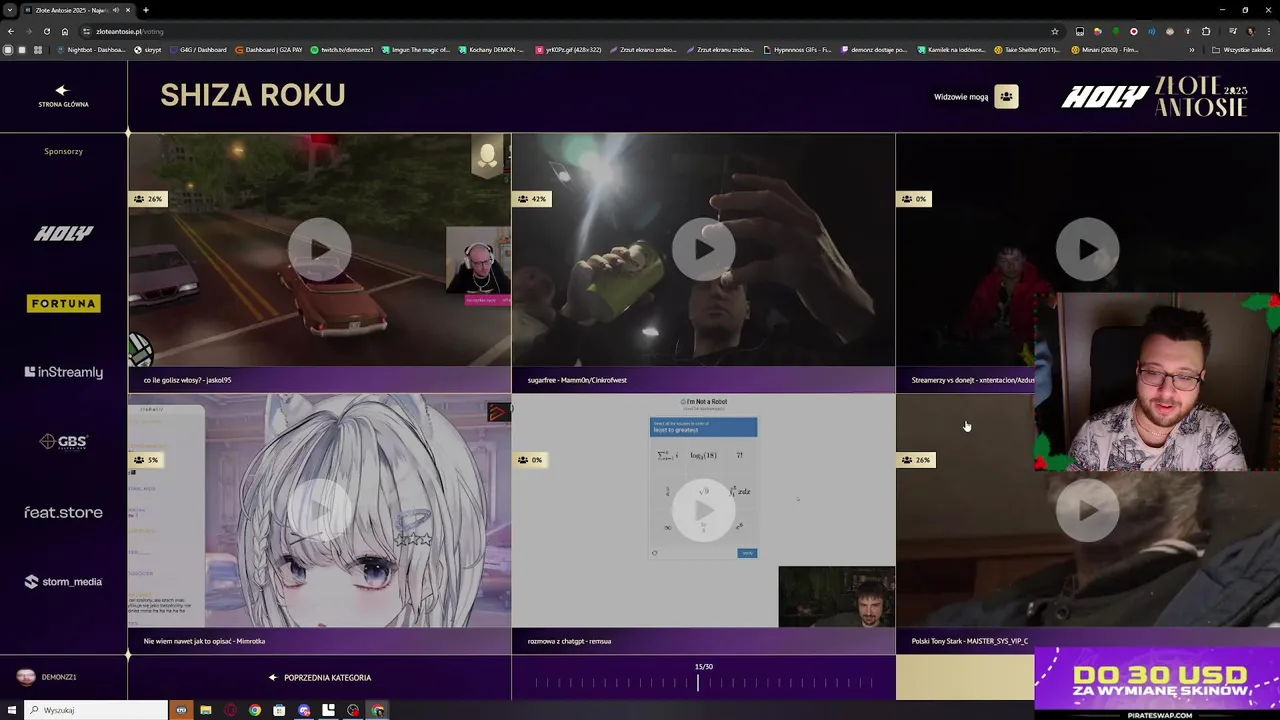
Task: Open Google Chrome from the taskbar
Action: click(x=255, y=710)
